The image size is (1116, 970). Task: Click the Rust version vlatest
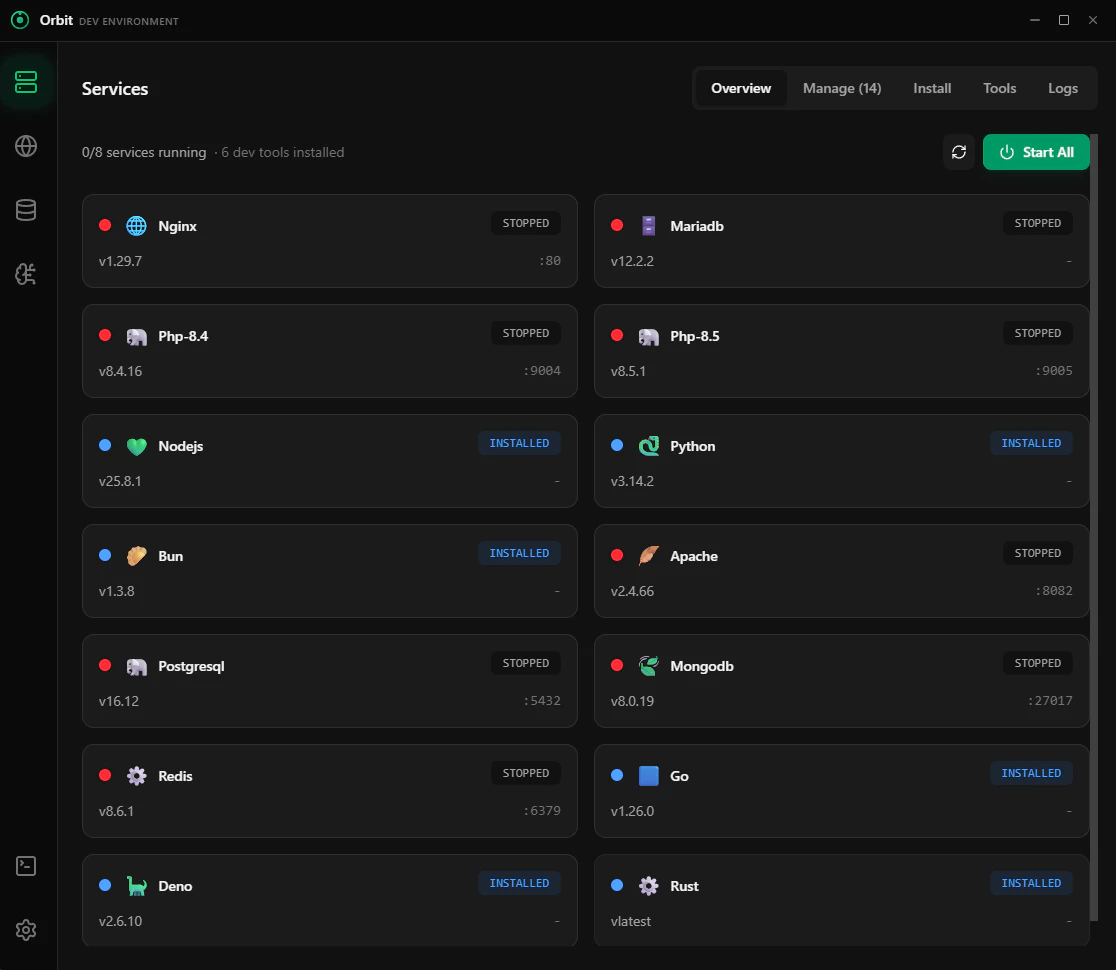631,921
